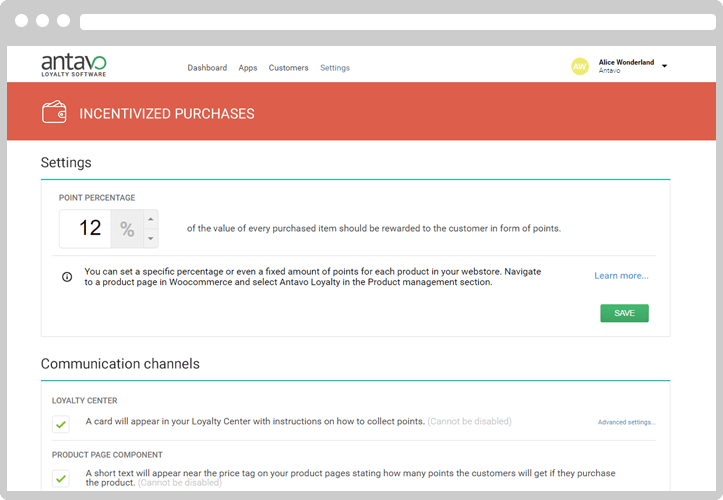
Task: Expand the user menu via Alice Wonderland name
Action: [x=626, y=62]
